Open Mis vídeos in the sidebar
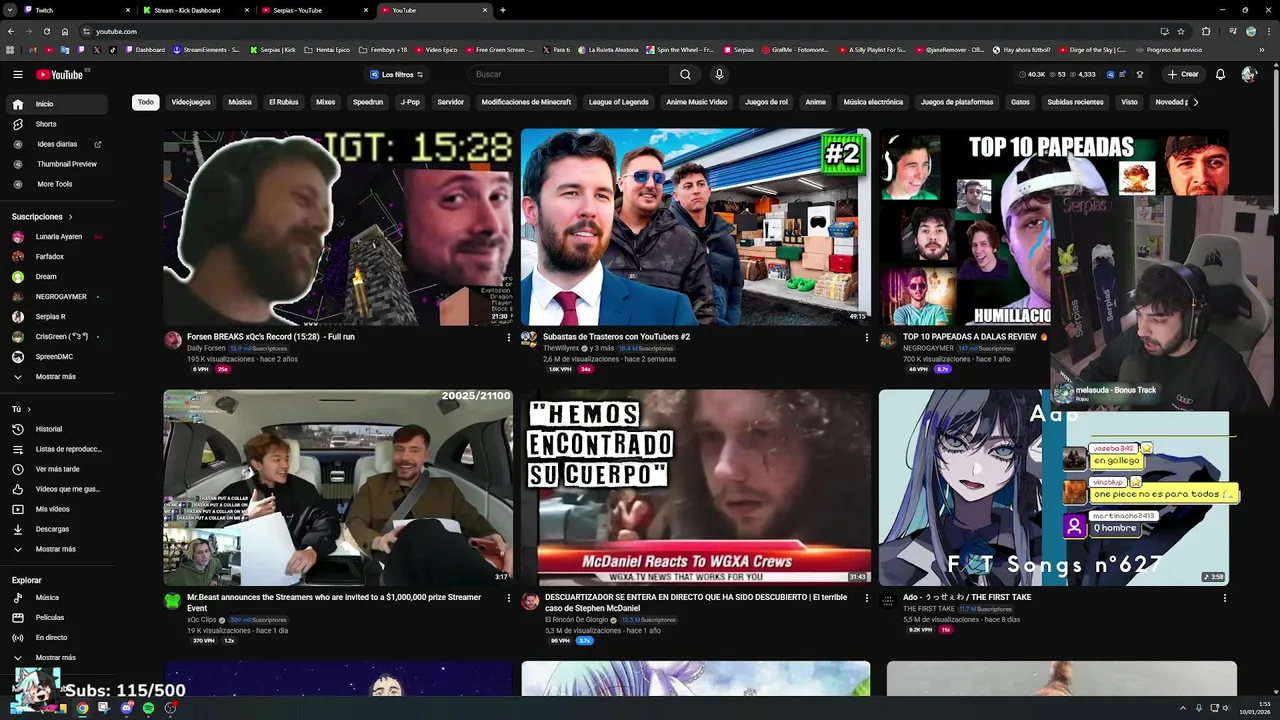 57,509
